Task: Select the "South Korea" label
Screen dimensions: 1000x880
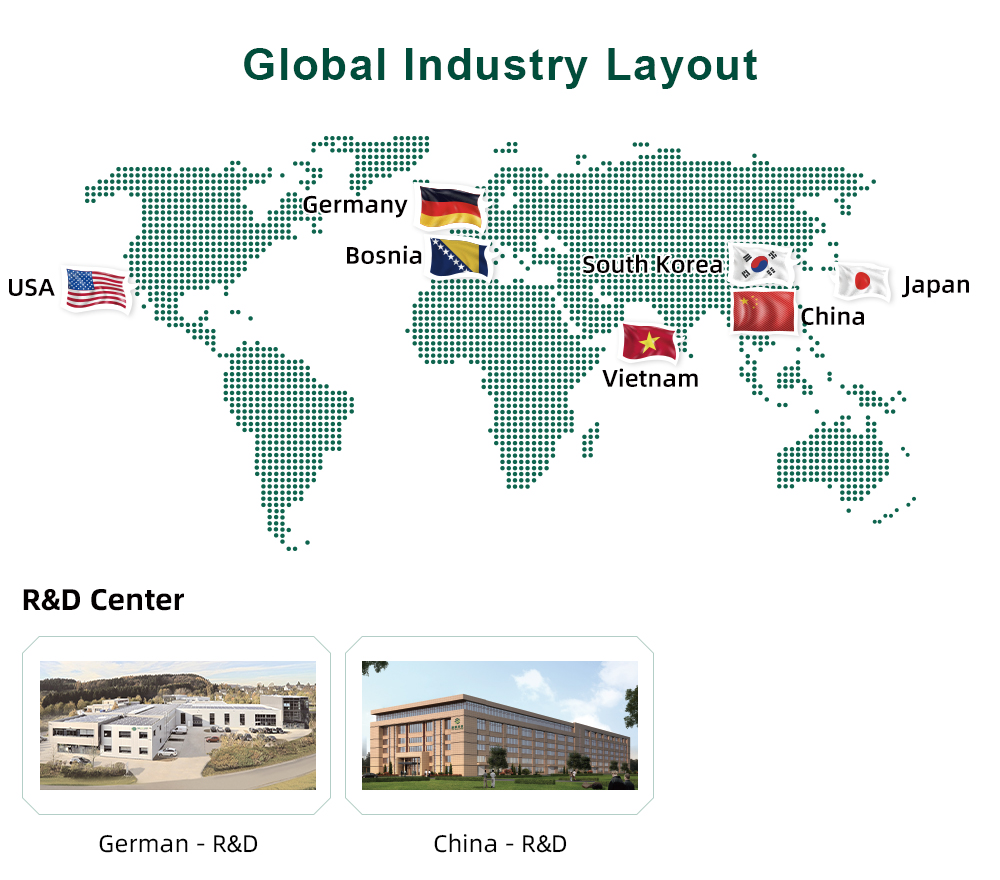Action: tap(652, 265)
